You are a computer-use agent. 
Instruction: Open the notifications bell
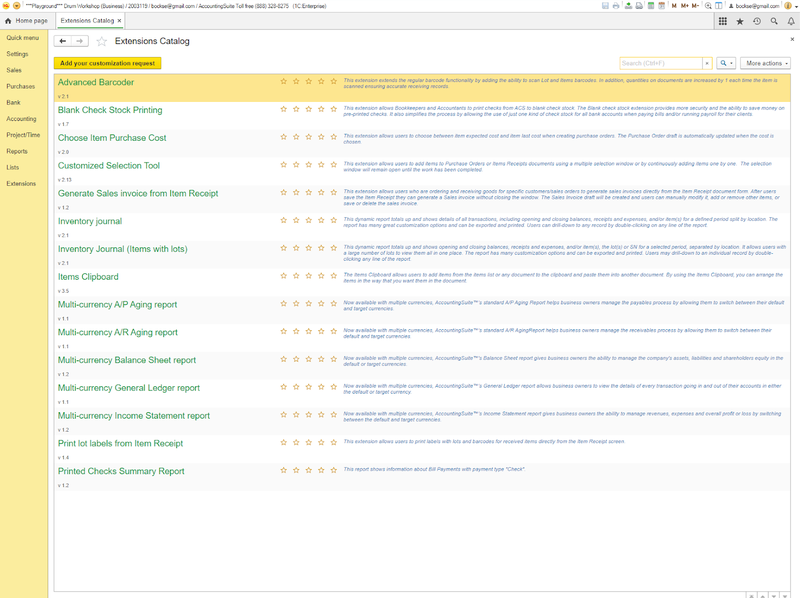(x=791, y=21)
